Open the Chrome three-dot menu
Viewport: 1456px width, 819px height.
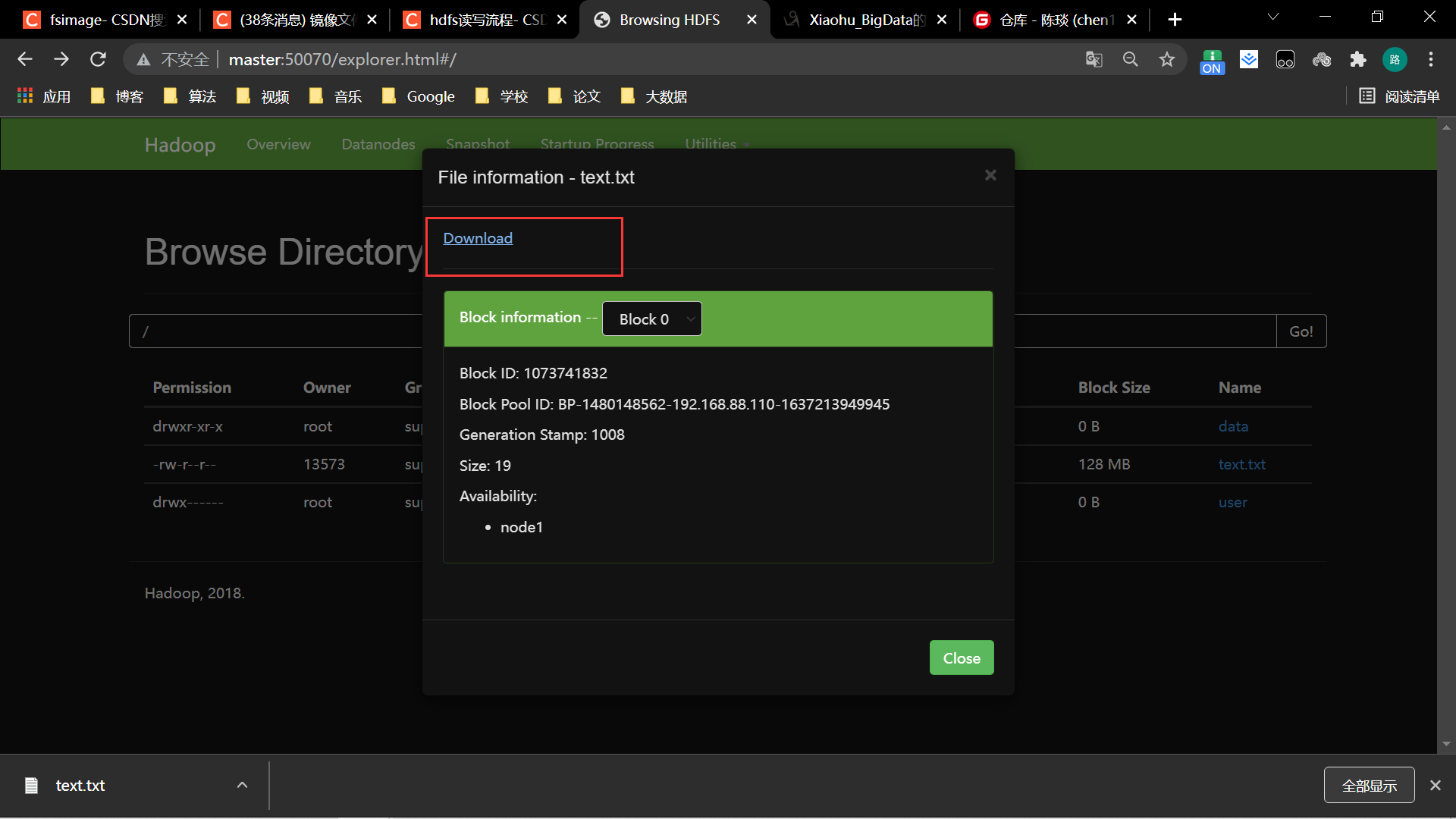point(1431,59)
